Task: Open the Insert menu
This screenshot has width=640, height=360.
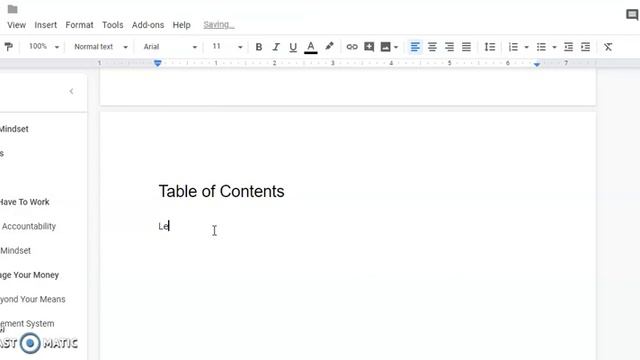Action: coord(45,25)
